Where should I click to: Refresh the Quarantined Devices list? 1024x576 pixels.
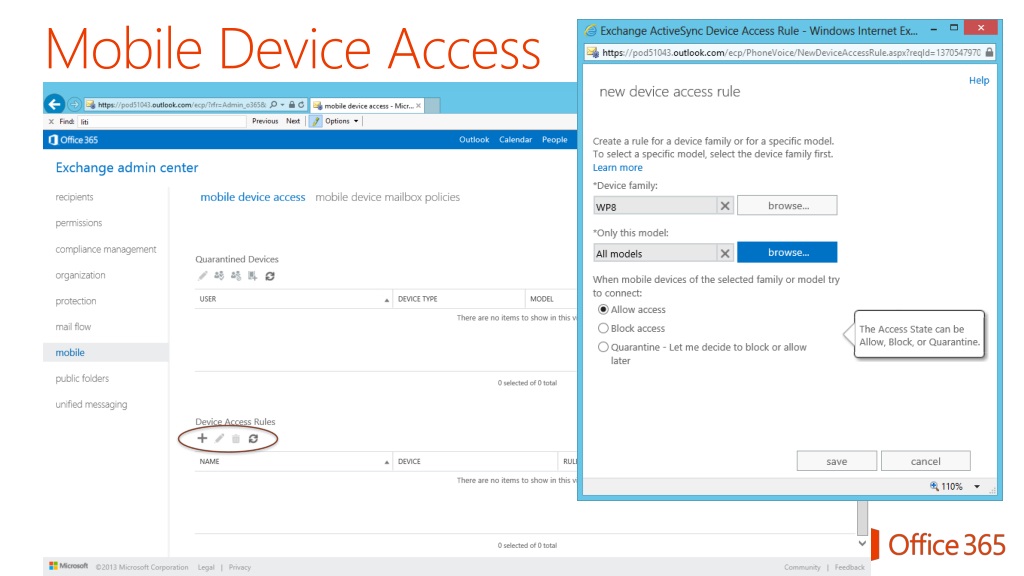(270, 276)
